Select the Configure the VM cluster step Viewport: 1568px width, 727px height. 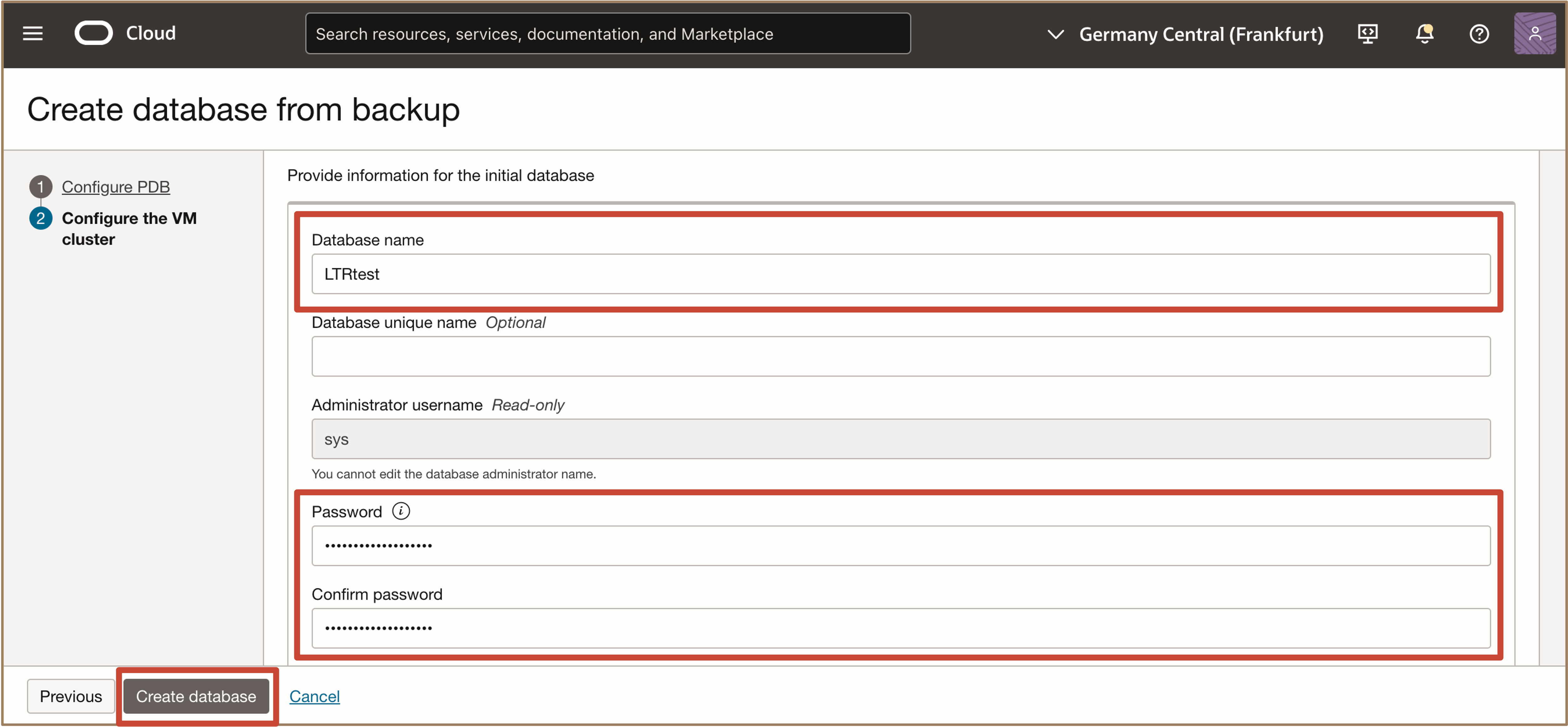pos(129,228)
